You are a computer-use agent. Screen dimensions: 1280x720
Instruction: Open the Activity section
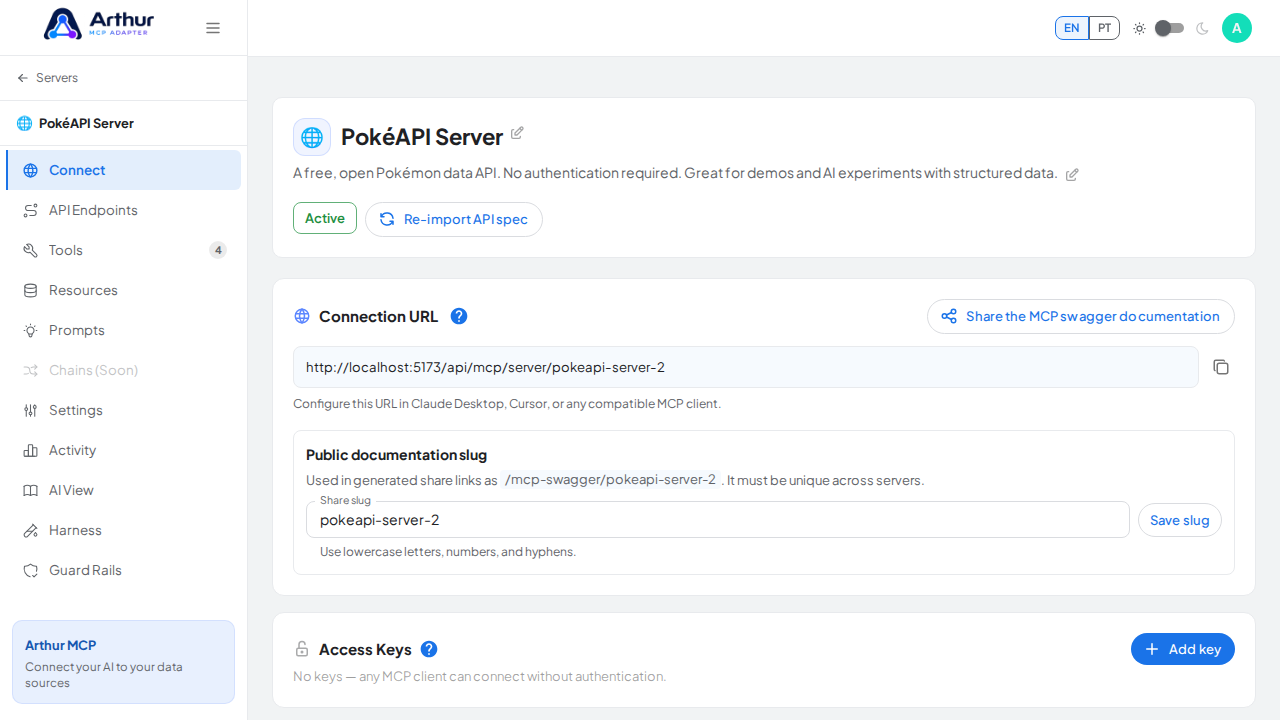coord(123,450)
